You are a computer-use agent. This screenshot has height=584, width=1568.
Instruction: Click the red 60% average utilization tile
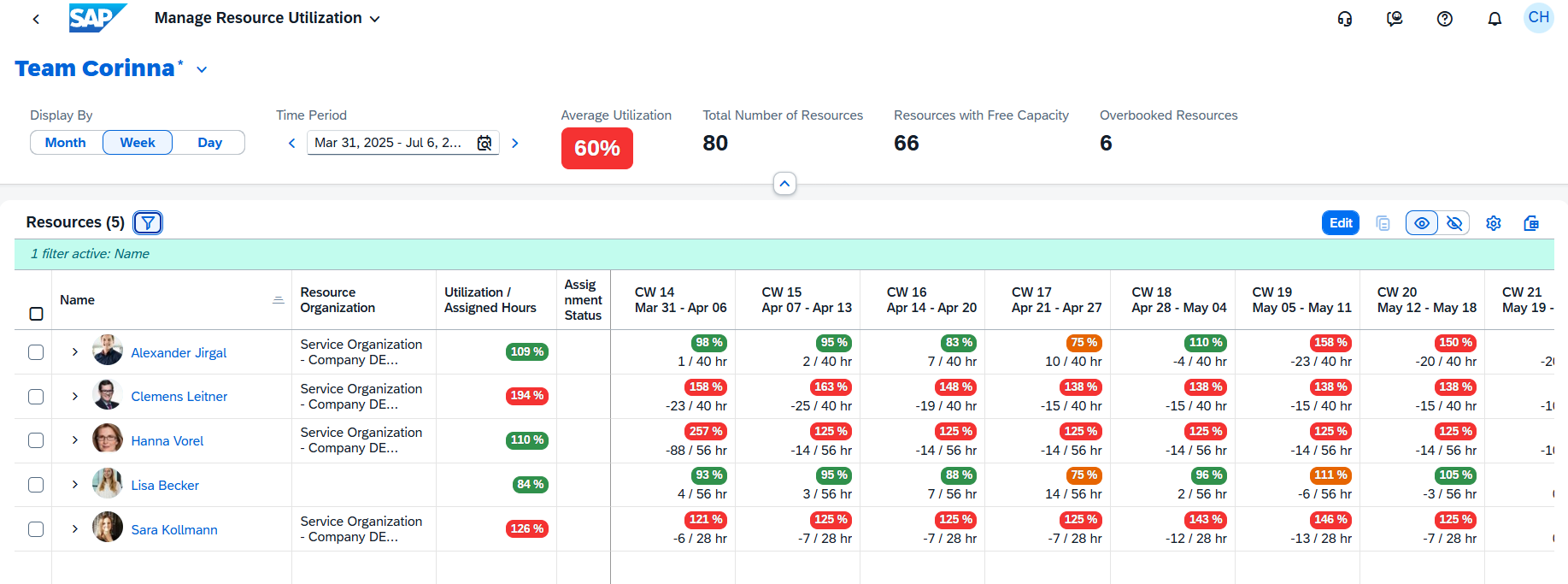click(596, 148)
